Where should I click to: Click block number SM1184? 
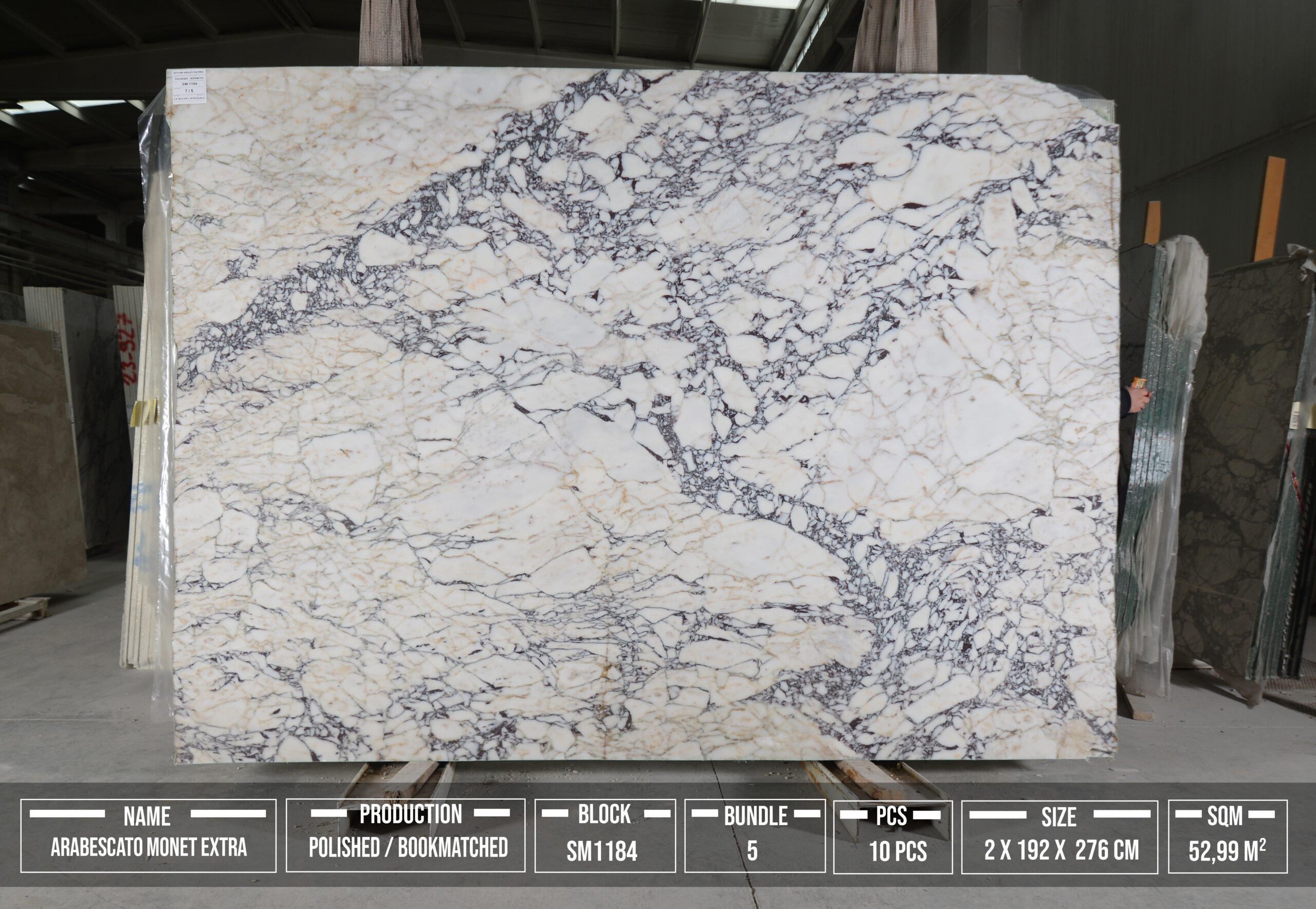pos(601,851)
